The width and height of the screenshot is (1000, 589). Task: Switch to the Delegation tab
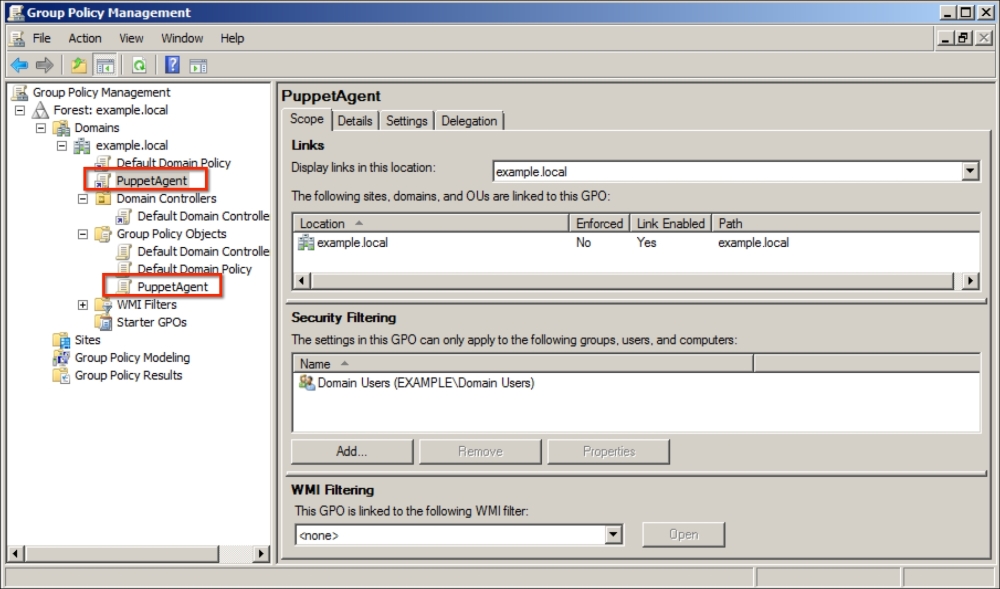pyautogui.click(x=469, y=121)
